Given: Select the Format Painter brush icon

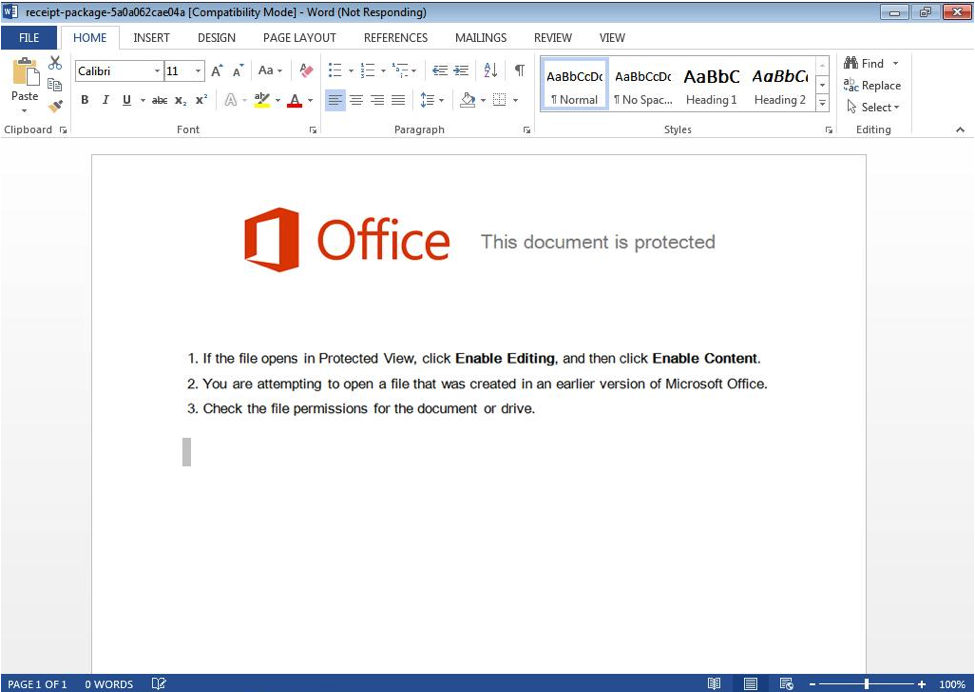Looking at the screenshot, I should [x=55, y=106].
